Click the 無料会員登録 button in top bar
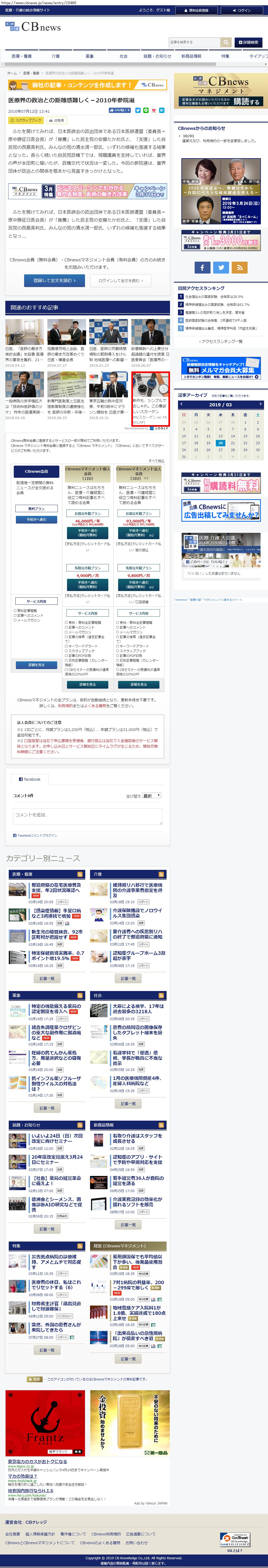 coord(197,10)
